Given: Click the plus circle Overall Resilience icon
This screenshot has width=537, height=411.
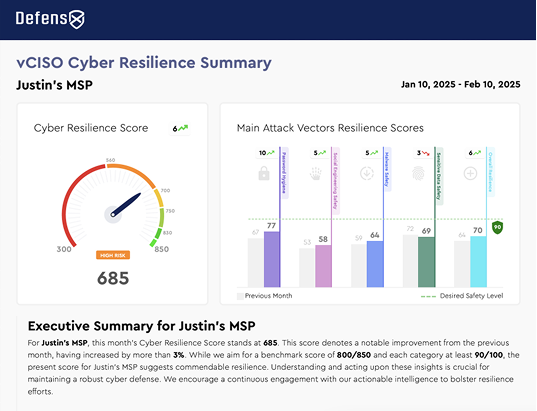Looking at the screenshot, I should click(470, 173).
